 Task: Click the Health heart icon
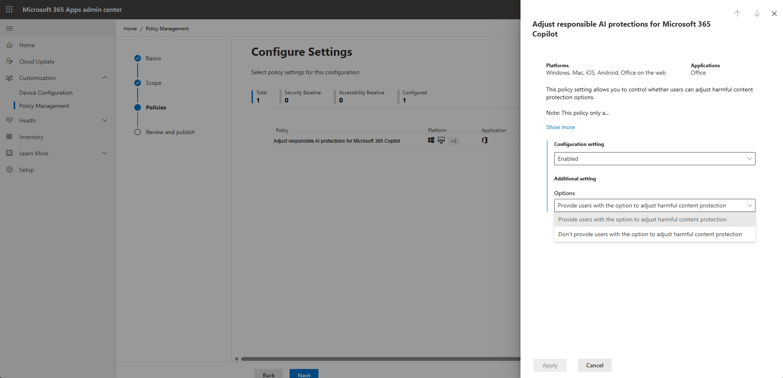point(9,120)
